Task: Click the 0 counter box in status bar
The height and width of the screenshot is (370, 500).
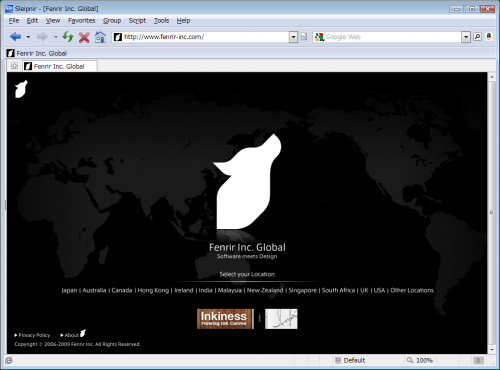Action: [478, 360]
